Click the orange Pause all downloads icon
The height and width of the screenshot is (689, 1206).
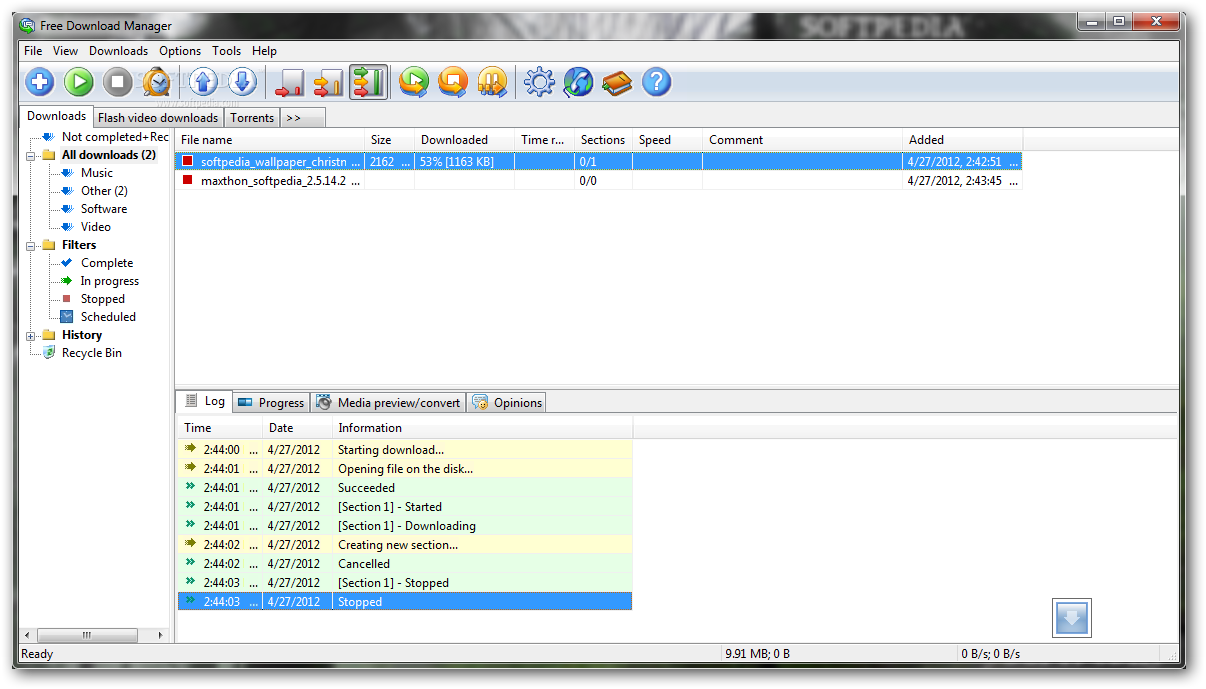click(492, 82)
